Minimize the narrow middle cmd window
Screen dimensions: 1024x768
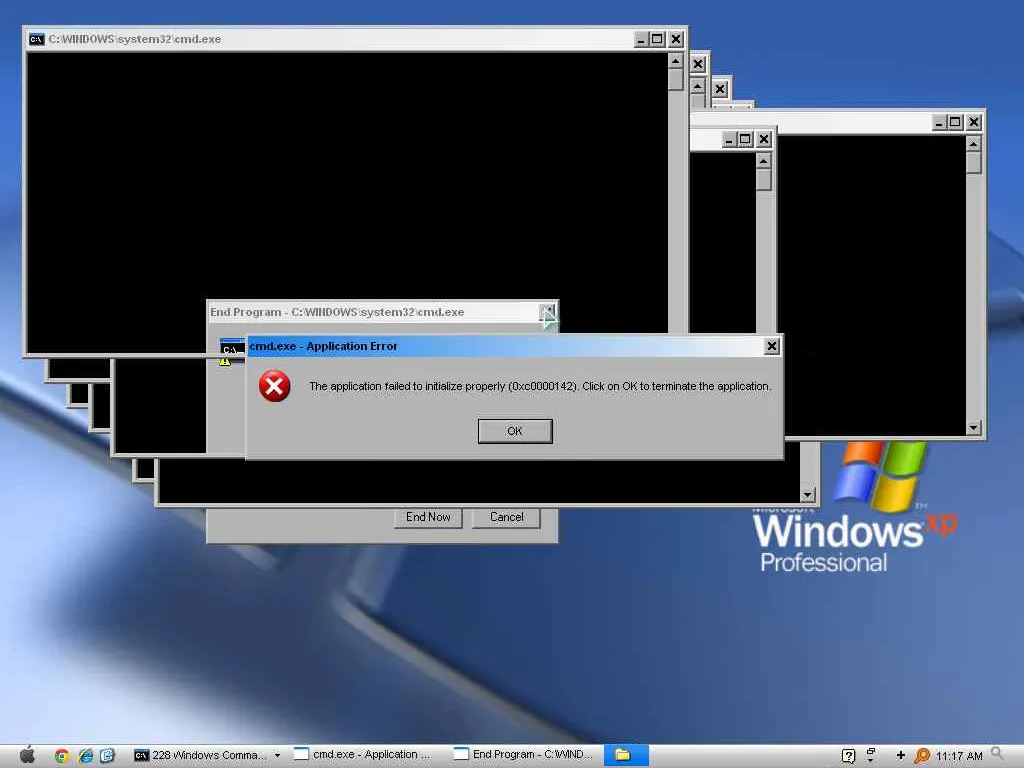pos(729,139)
